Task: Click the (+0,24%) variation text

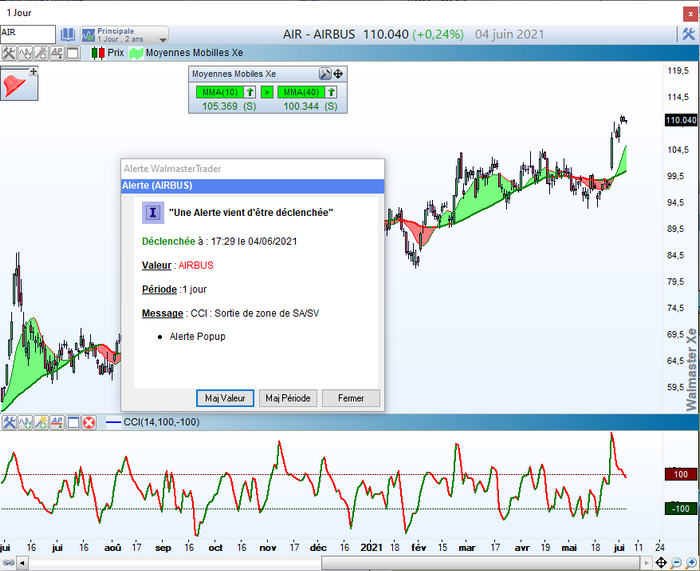Action: (x=438, y=34)
